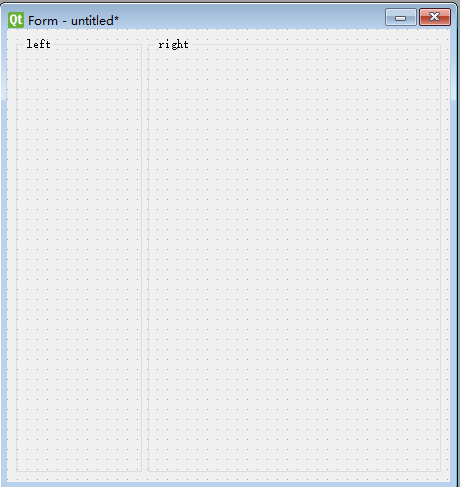
Task: Click the empty title bar area
Action: coord(250,18)
